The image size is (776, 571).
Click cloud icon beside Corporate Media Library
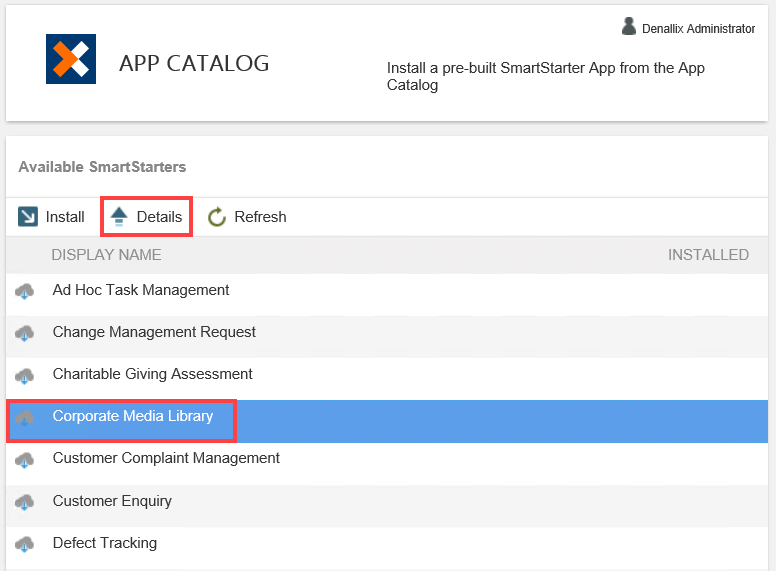pos(25,418)
